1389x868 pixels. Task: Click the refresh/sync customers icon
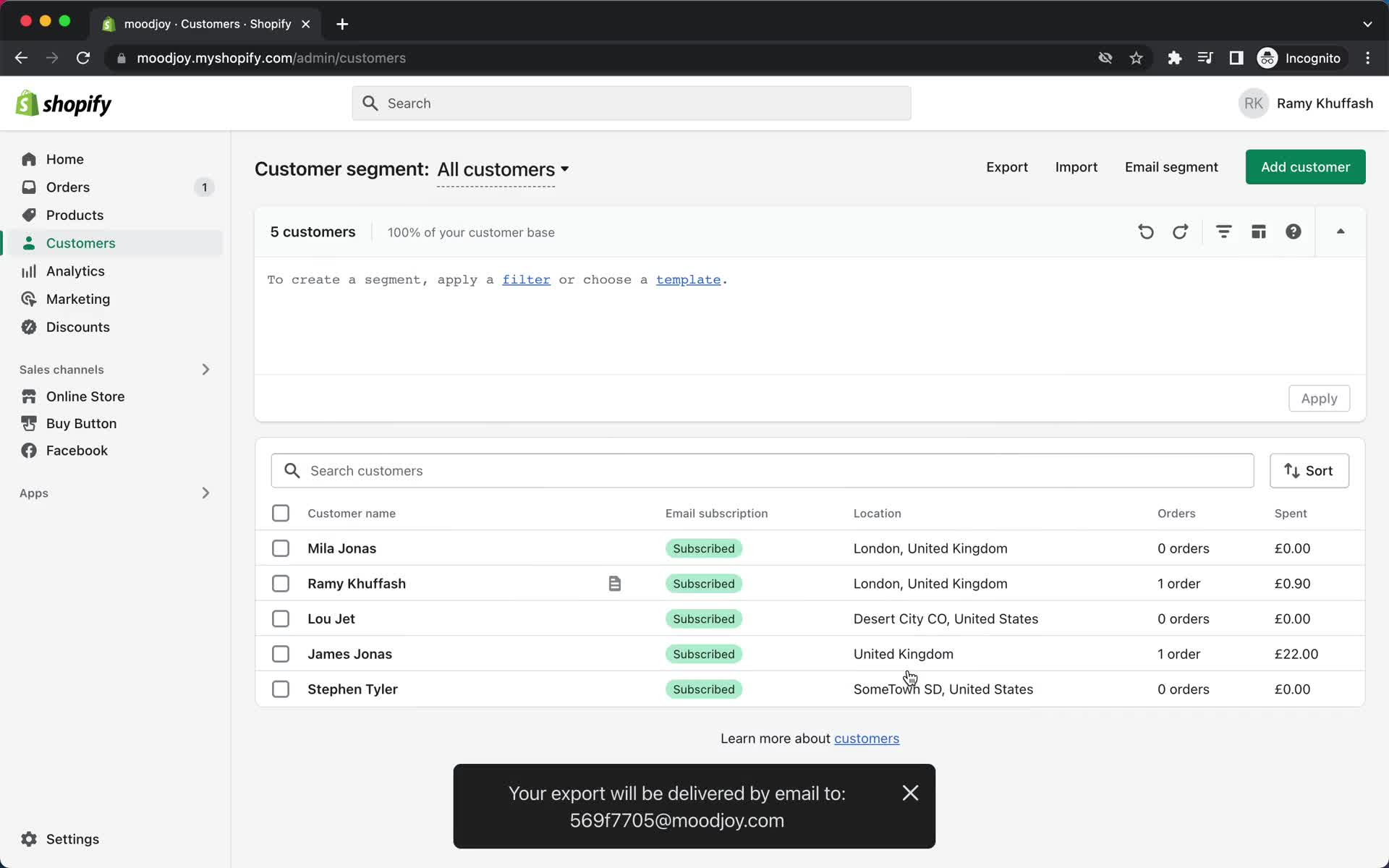[x=1180, y=231]
